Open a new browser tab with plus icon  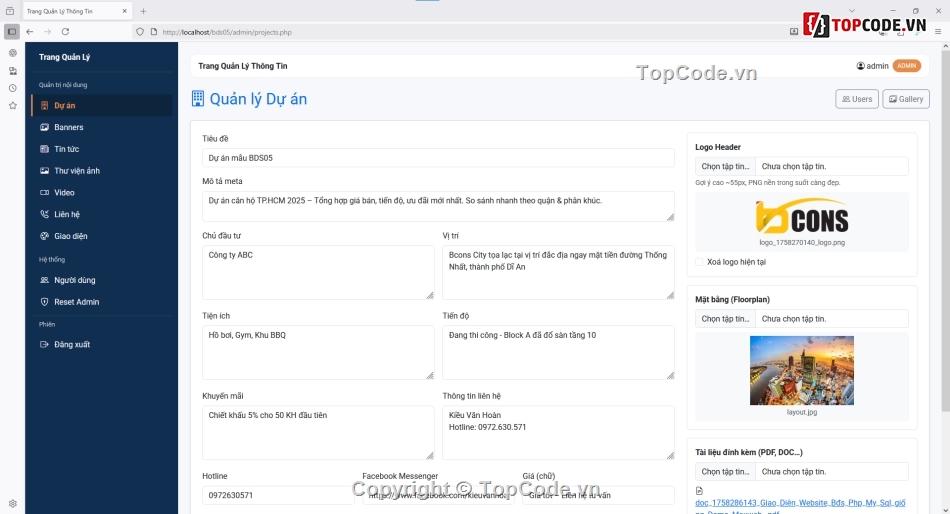(143, 11)
